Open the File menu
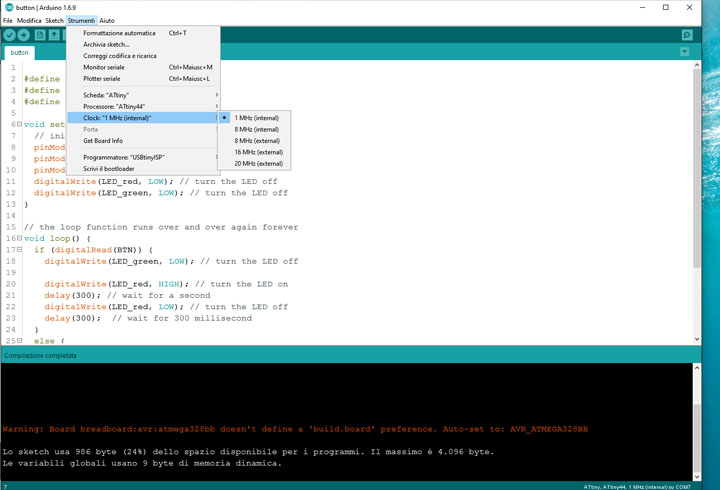This screenshot has width=720, height=490. (8, 21)
